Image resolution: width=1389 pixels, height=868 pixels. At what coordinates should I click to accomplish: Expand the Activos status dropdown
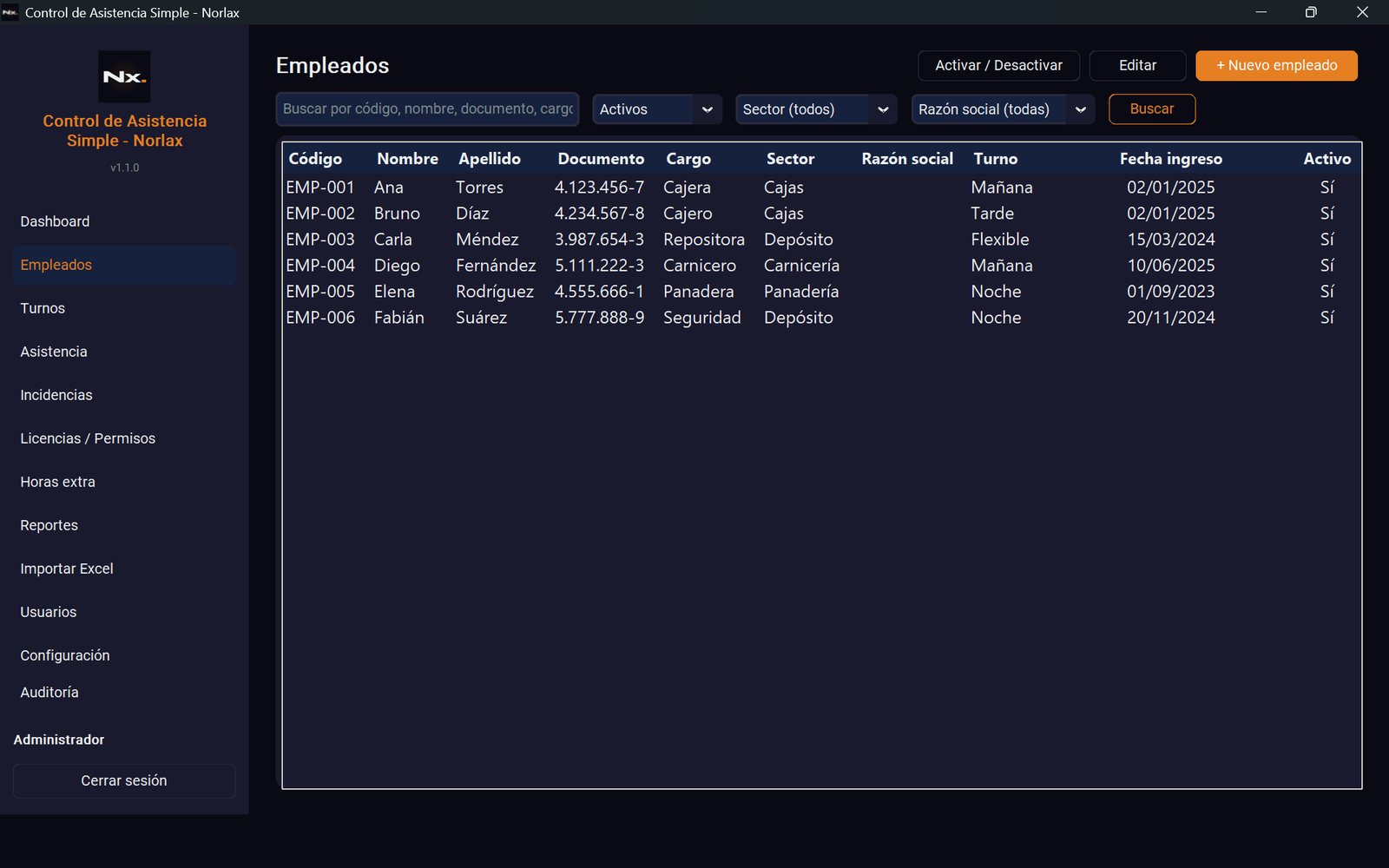tap(657, 109)
